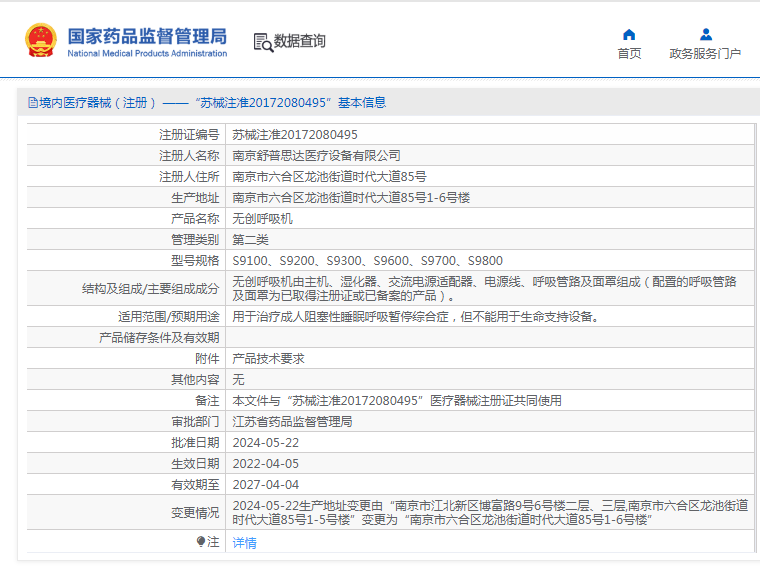The height and width of the screenshot is (568, 760).
Task: Click the lightbulb icon beside 注
Action: 201,542
